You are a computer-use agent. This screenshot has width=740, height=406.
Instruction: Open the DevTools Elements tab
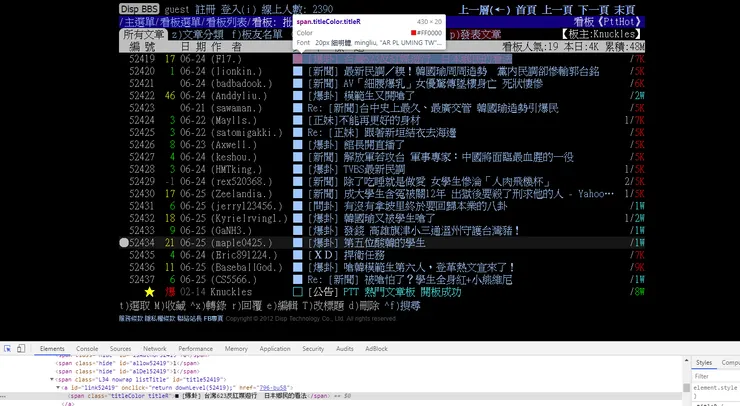pos(52,349)
